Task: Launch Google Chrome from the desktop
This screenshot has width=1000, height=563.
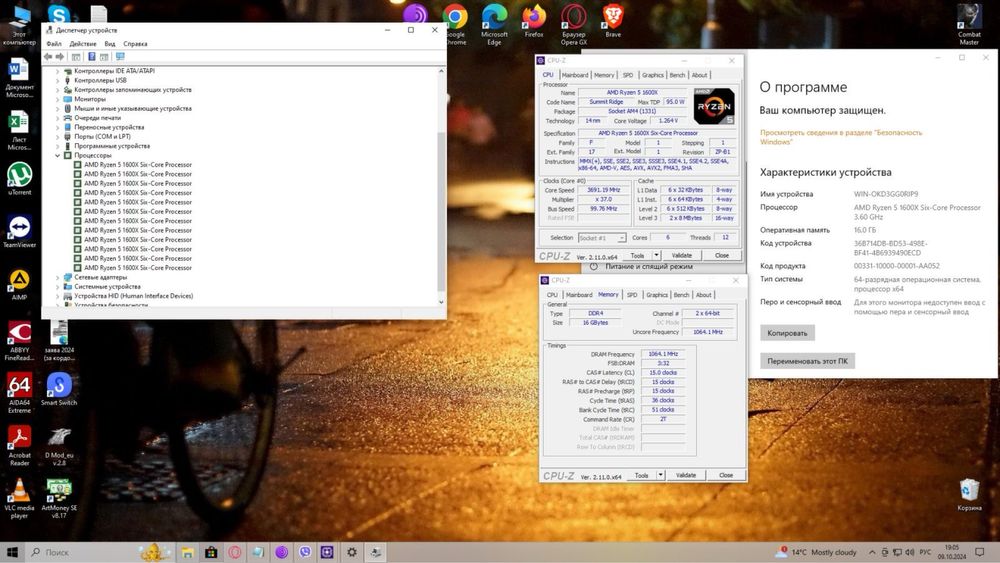Action: point(455,25)
